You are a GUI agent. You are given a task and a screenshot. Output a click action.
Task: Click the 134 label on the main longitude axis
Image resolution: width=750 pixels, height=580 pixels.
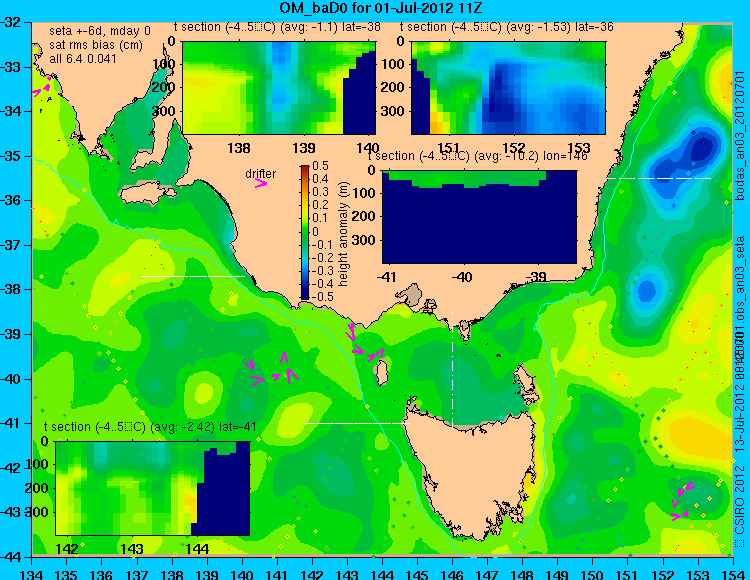point(32,573)
